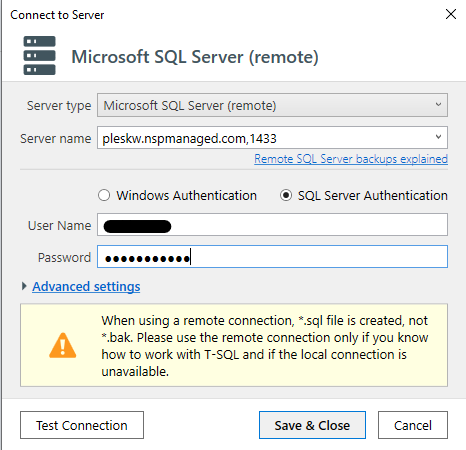466x450 pixels.
Task: Click the server stack icon in header
Action: click(x=39, y=55)
